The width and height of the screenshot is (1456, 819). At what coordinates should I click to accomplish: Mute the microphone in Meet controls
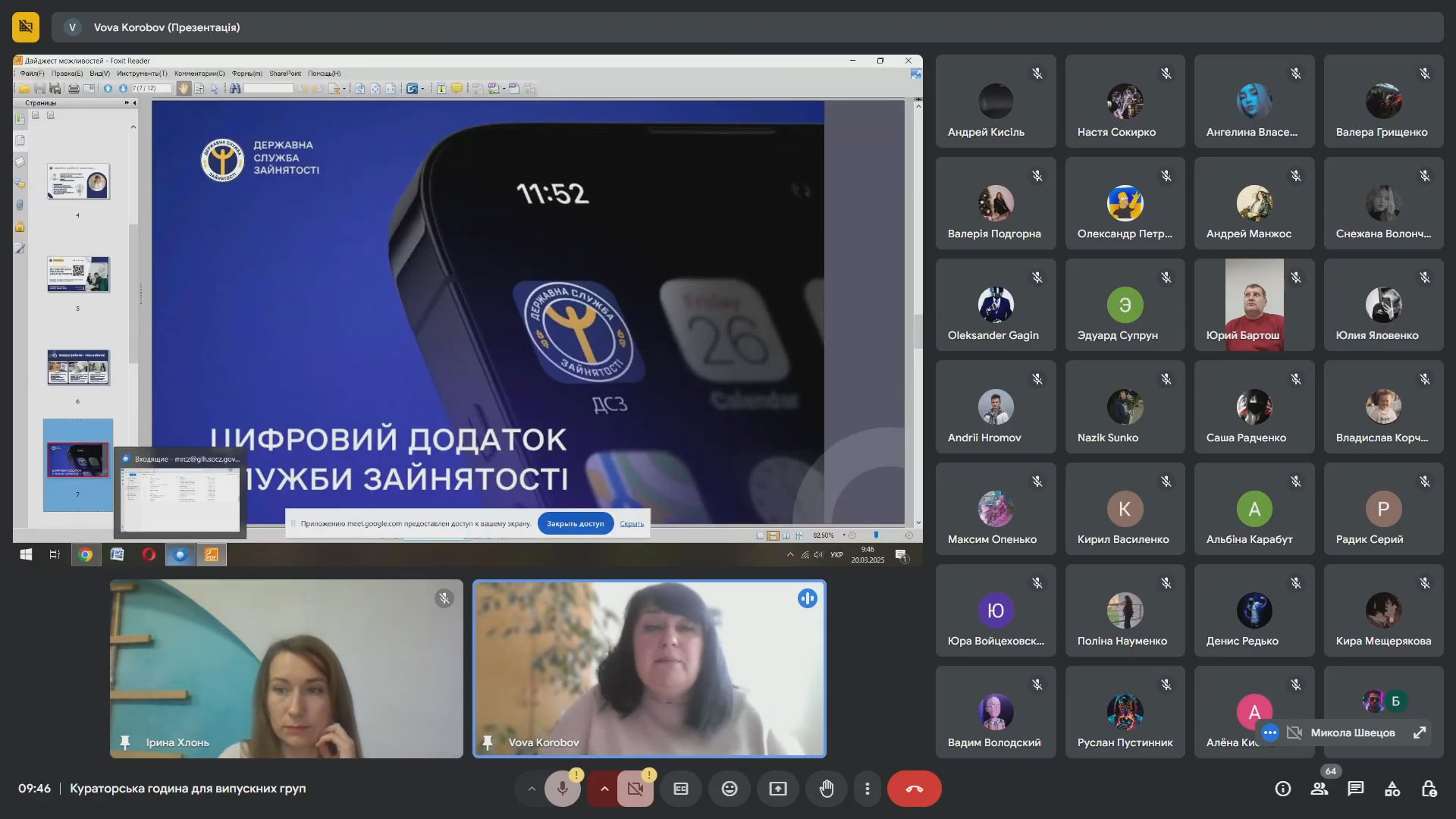562,789
